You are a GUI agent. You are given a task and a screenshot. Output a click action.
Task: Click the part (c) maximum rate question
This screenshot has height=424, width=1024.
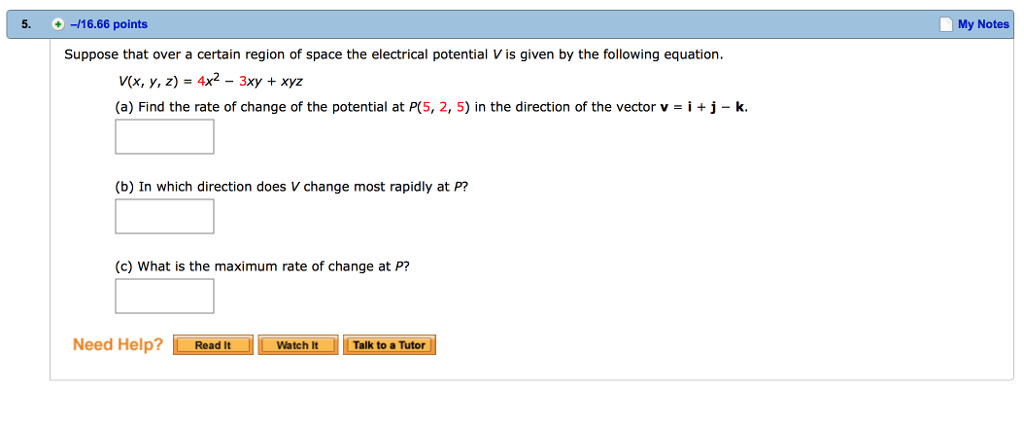click(x=262, y=266)
